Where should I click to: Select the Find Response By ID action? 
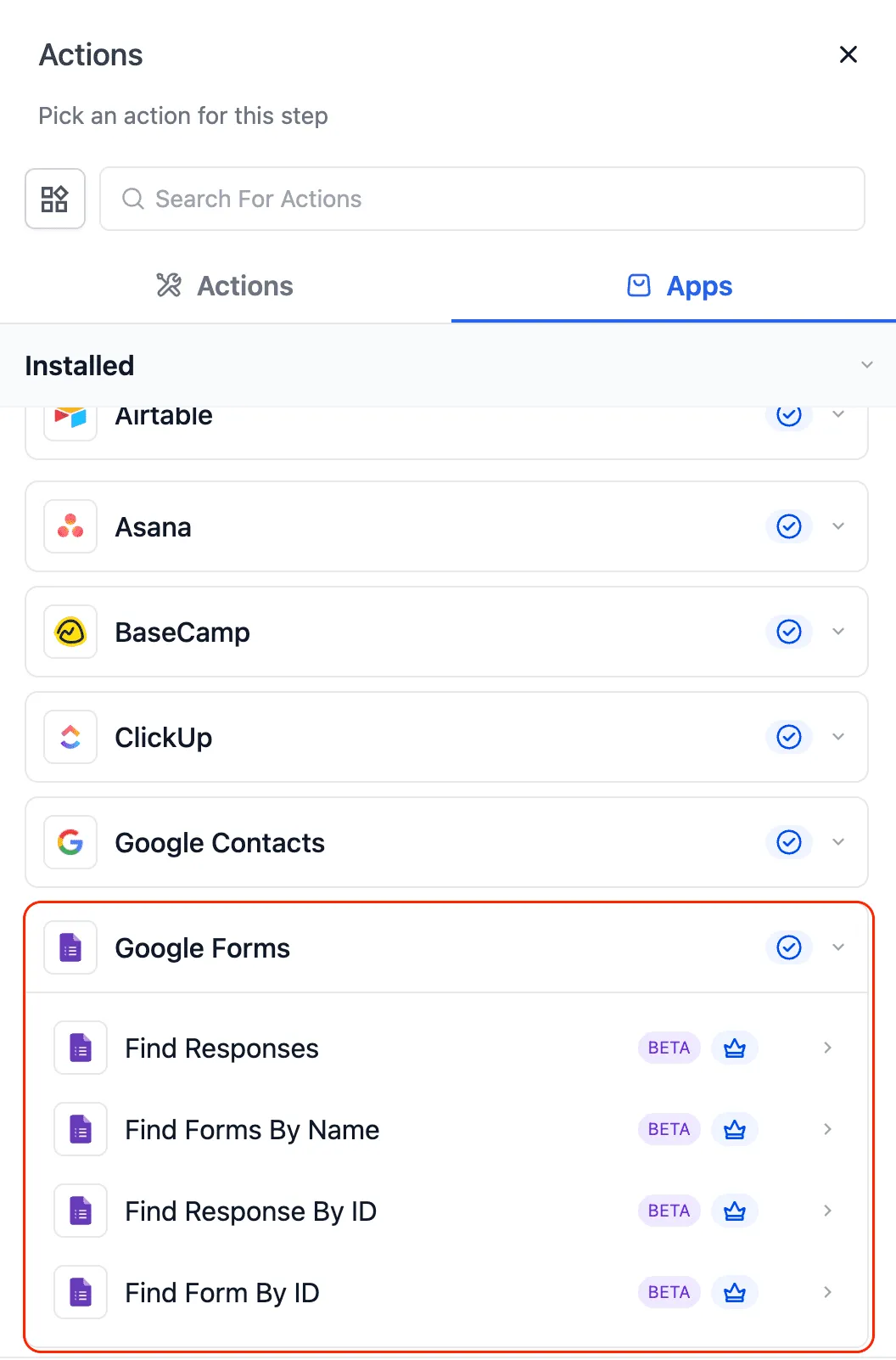click(x=251, y=1211)
